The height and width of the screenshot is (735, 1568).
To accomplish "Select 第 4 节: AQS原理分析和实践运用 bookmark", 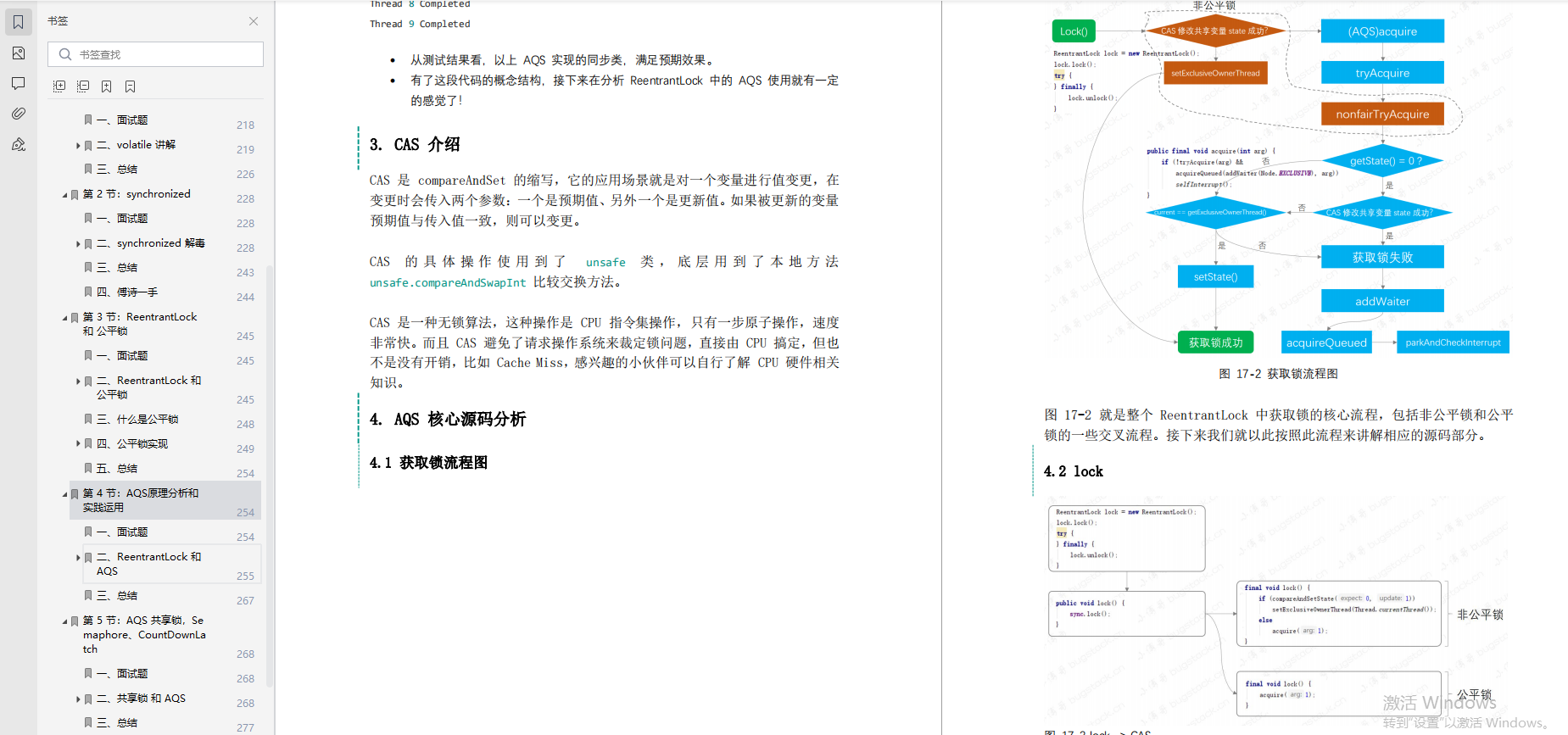I will click(141, 500).
